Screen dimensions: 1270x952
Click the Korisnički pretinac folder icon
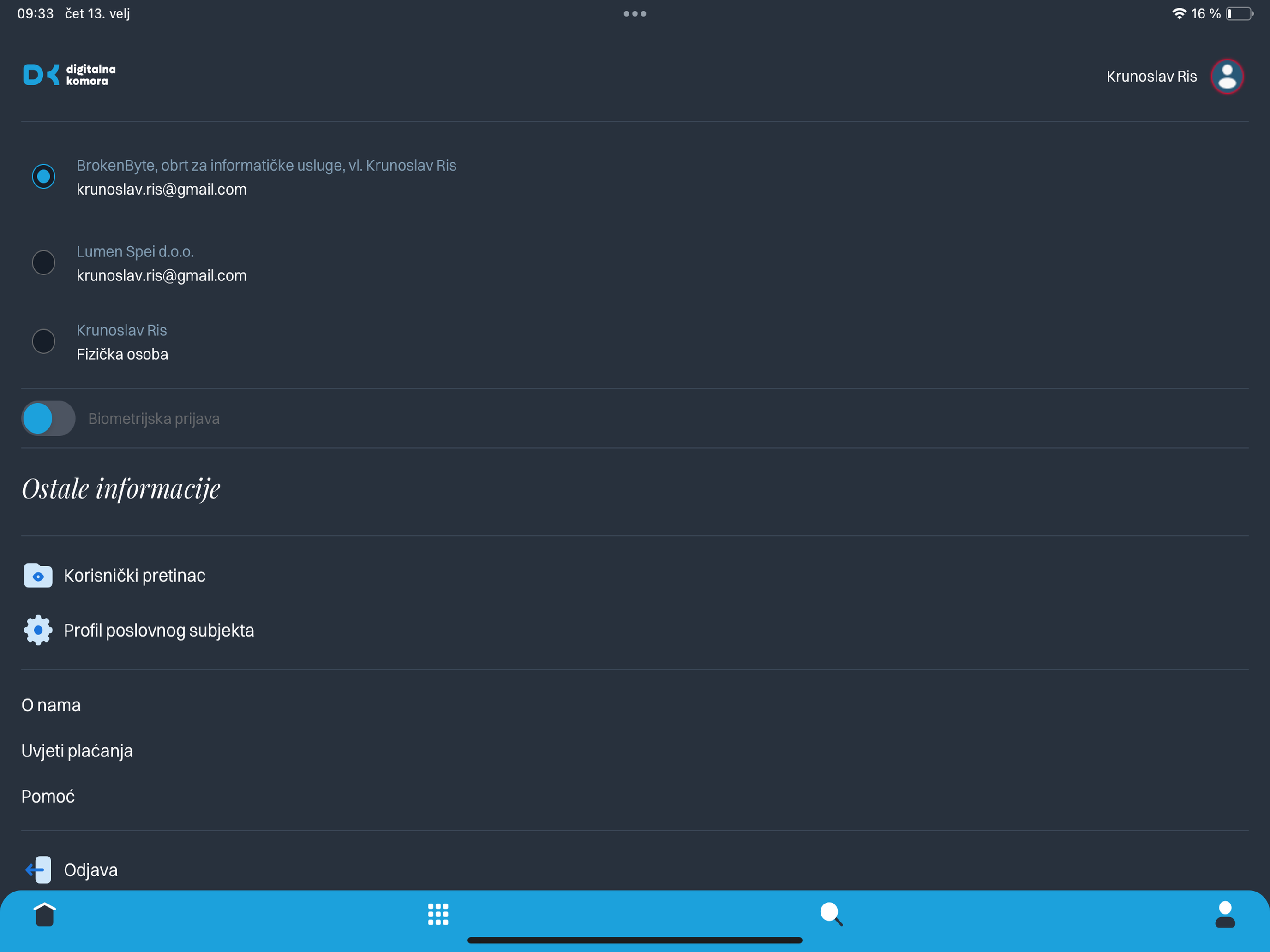click(38, 575)
